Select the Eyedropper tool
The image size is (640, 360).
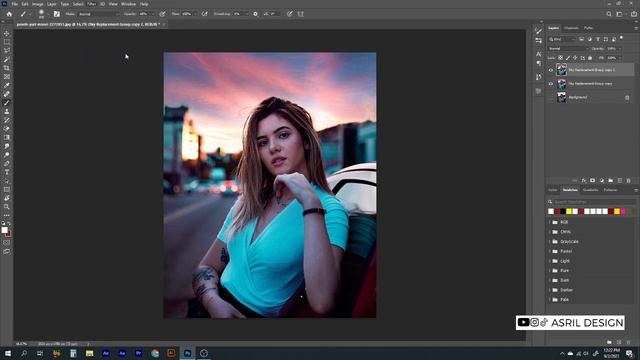pyautogui.click(x=7, y=85)
